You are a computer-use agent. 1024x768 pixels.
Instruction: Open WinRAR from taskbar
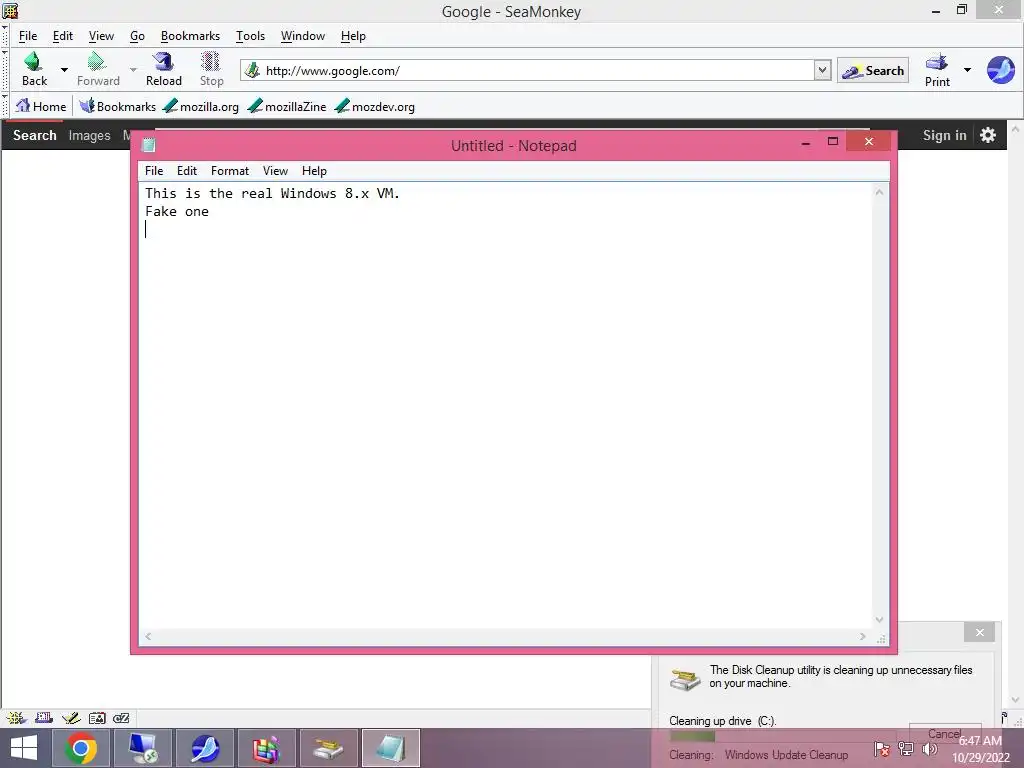[x=267, y=748]
